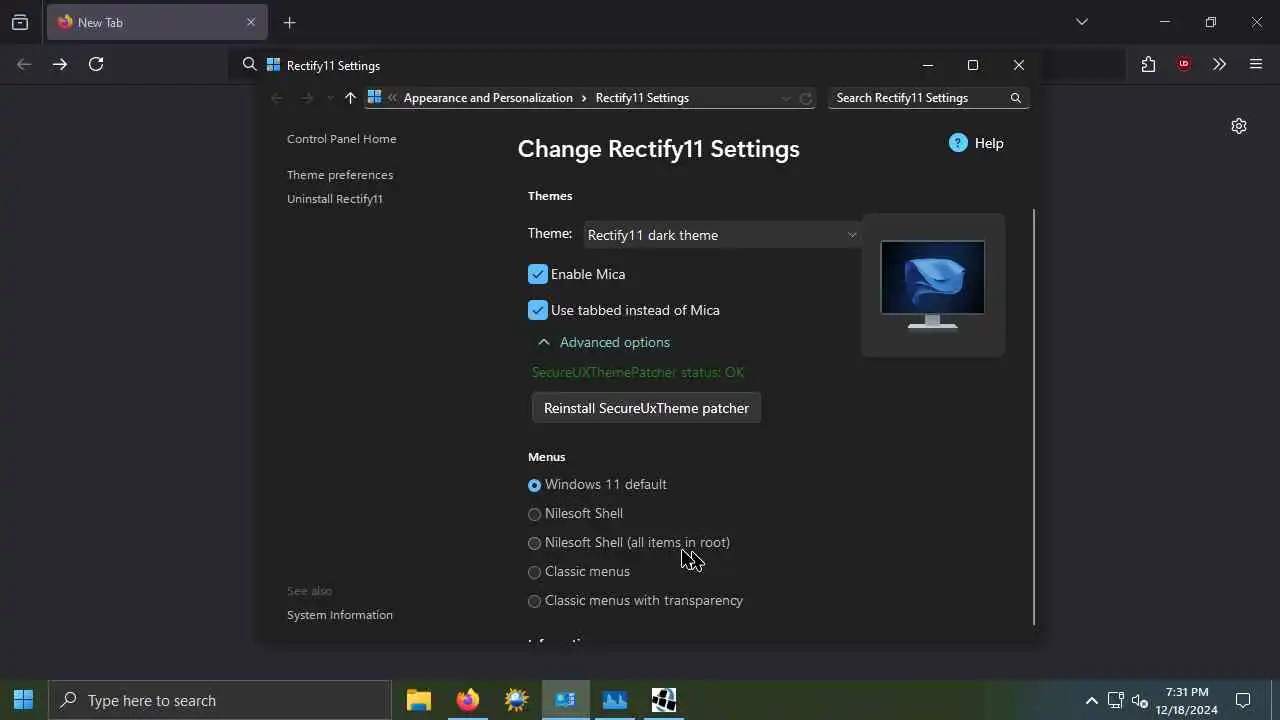Click the search magnifier in Rectify11 search box
The height and width of the screenshot is (720, 1280).
pos(1015,98)
